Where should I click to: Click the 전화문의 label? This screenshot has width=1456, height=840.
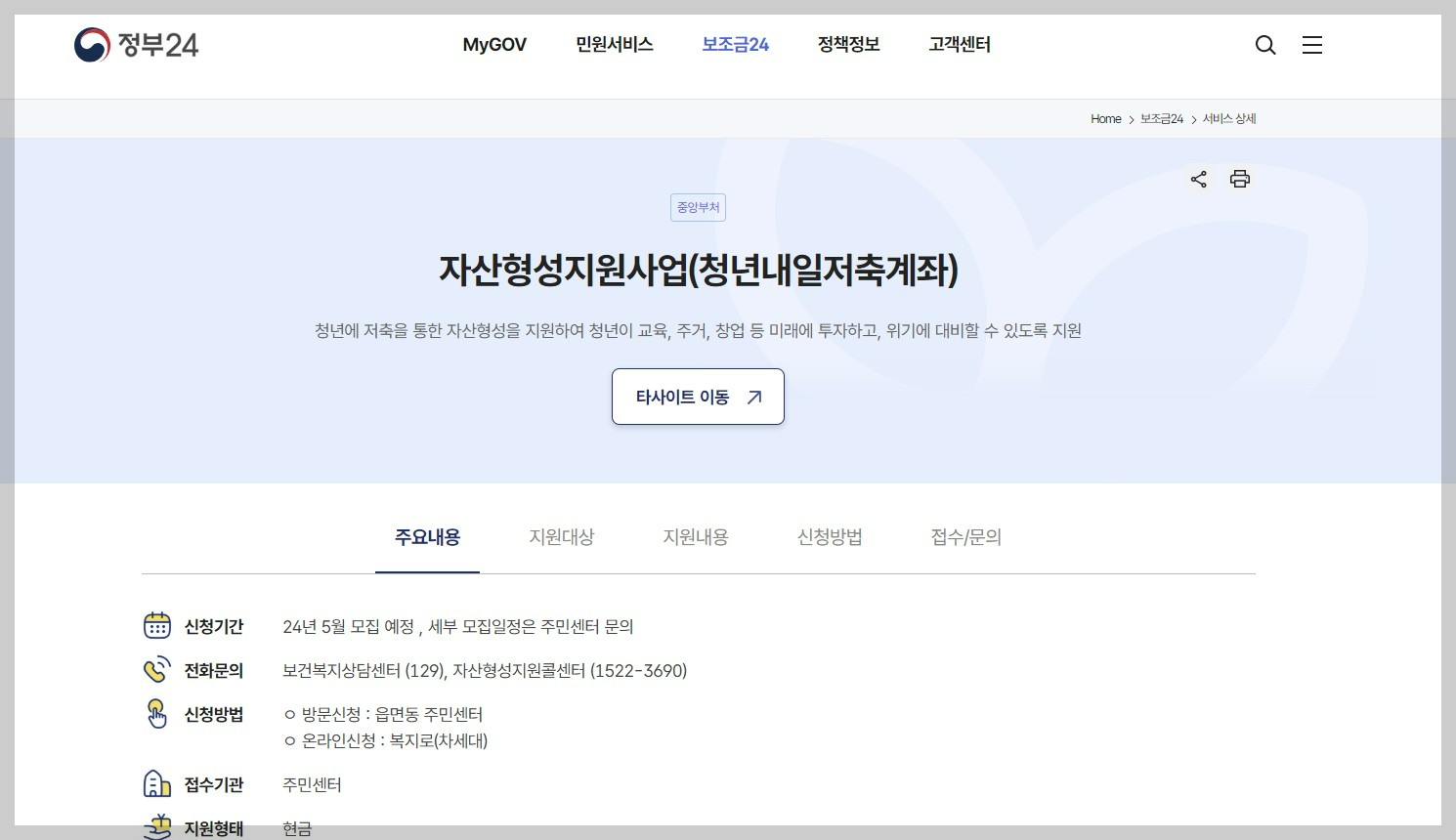[x=214, y=671]
